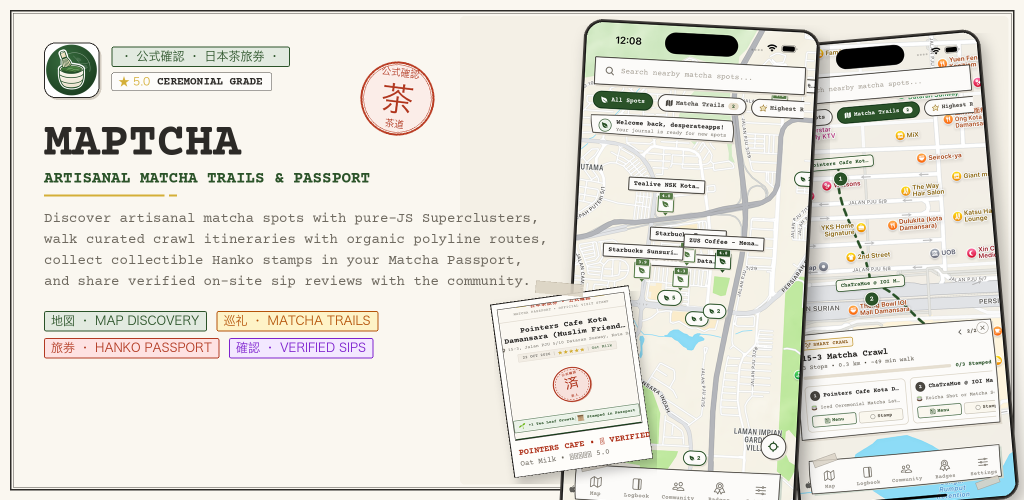Click trail stop marker 2 on rear phone
The image size is (1024, 500).
point(872,299)
